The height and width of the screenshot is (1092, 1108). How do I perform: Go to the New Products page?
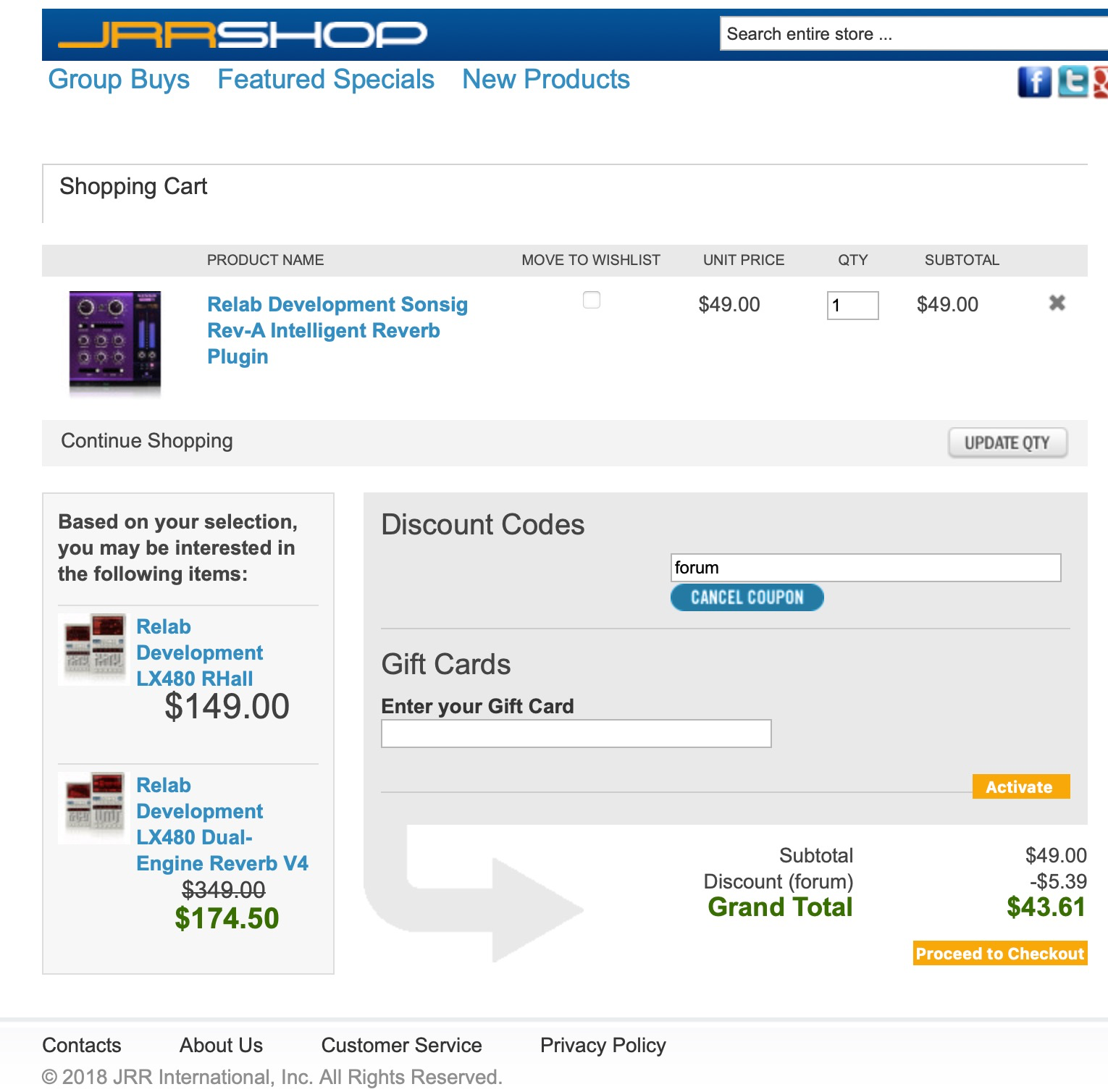pyautogui.click(x=546, y=80)
